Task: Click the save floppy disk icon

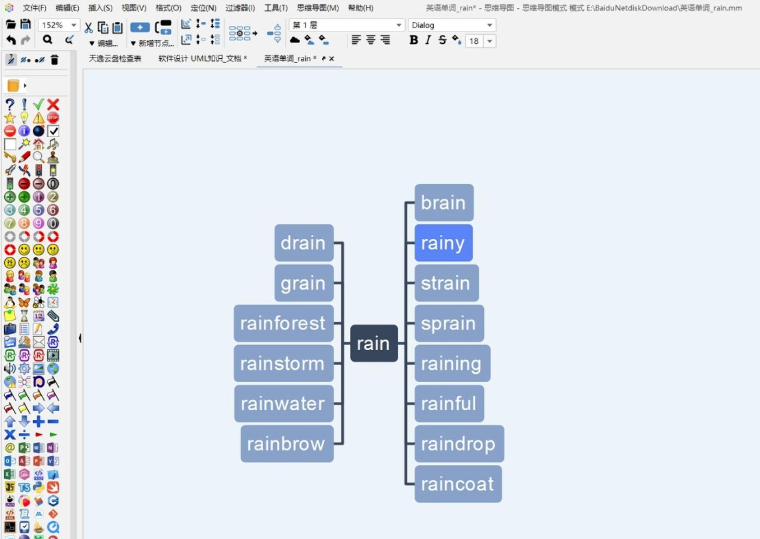Action: (25, 25)
